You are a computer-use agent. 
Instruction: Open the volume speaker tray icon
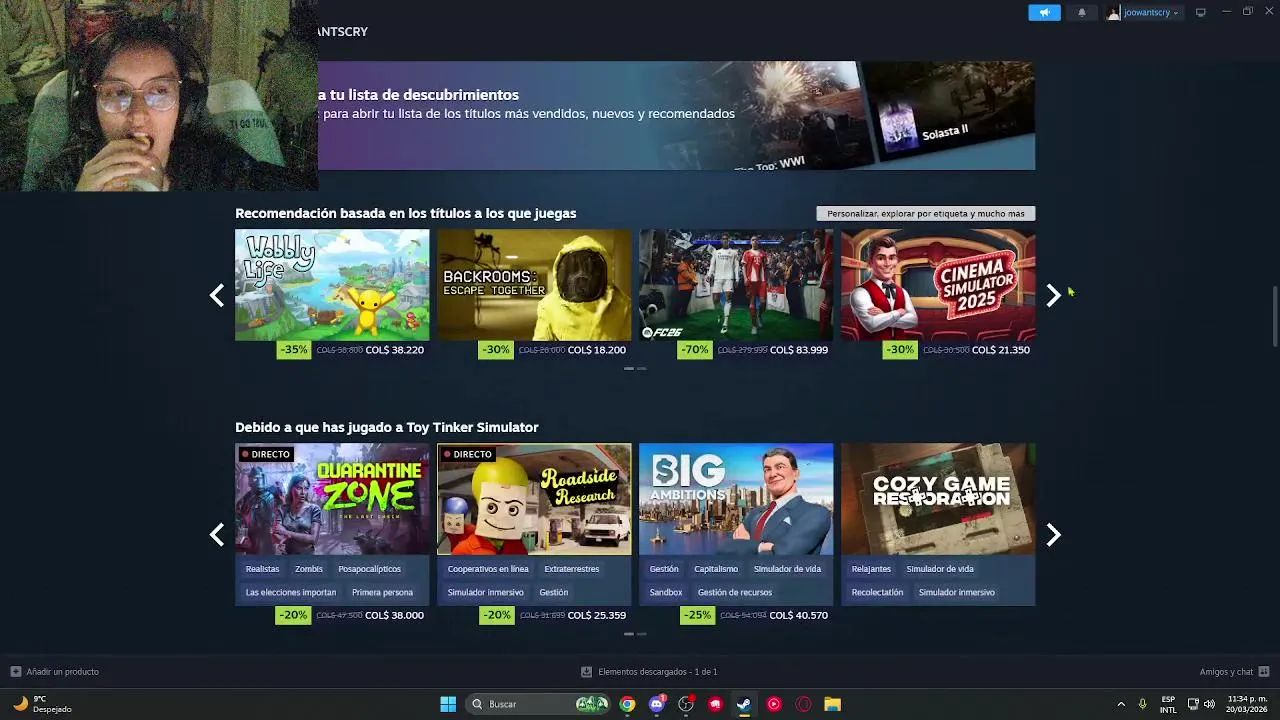[1209, 704]
